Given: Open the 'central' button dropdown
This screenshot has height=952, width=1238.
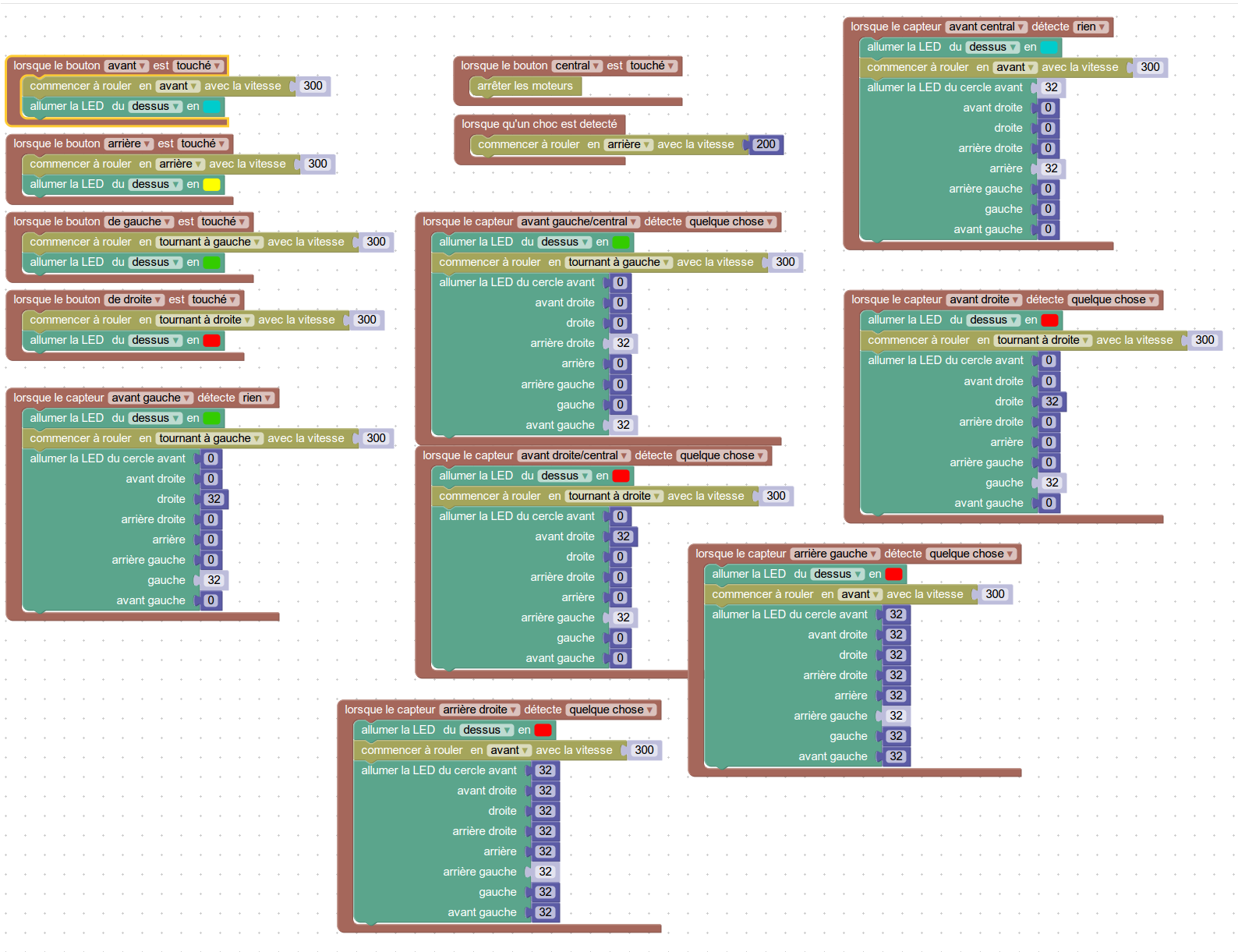Looking at the screenshot, I should coord(577,66).
